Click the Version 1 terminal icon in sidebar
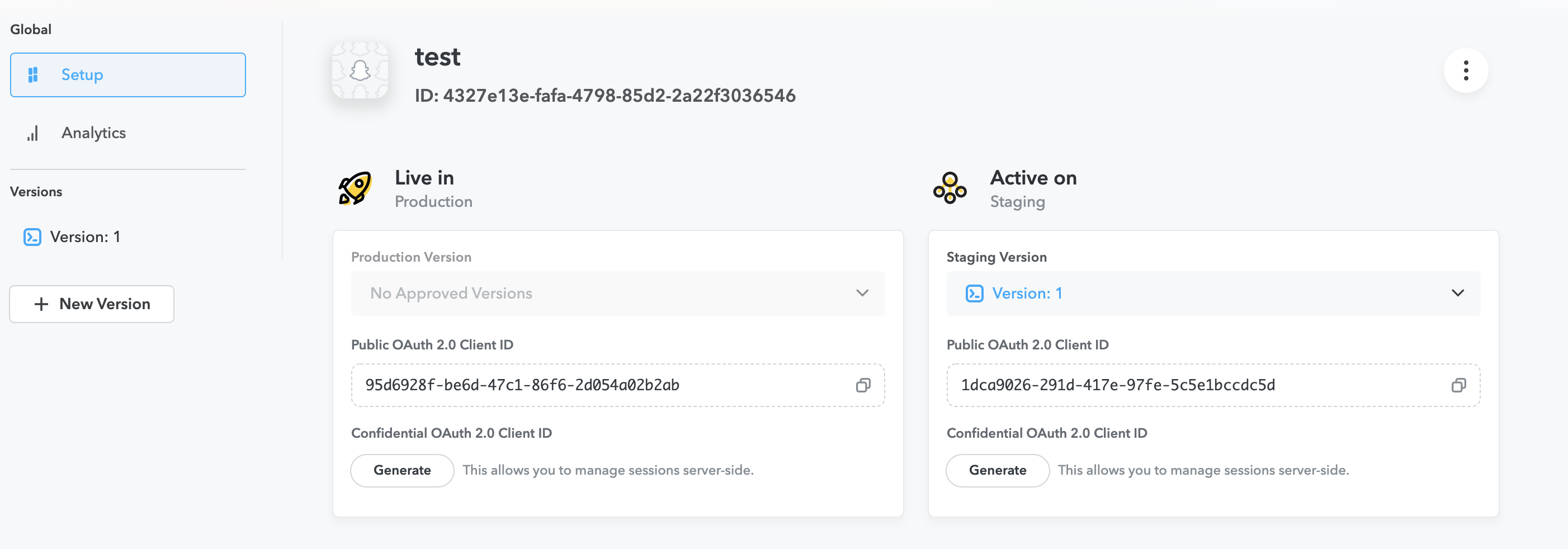The height and width of the screenshot is (549, 1568). coord(32,237)
